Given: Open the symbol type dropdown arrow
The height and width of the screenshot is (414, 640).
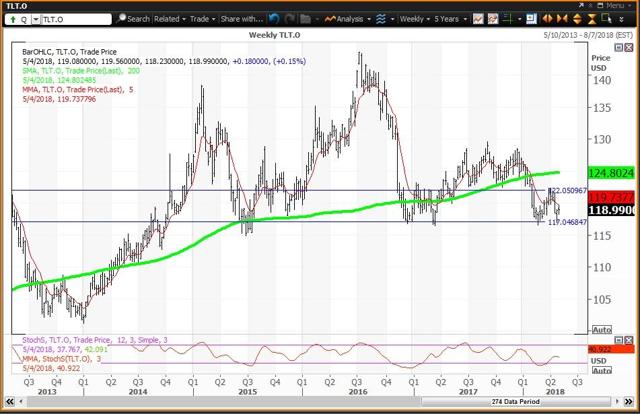Looking at the screenshot, I should click(36, 20).
